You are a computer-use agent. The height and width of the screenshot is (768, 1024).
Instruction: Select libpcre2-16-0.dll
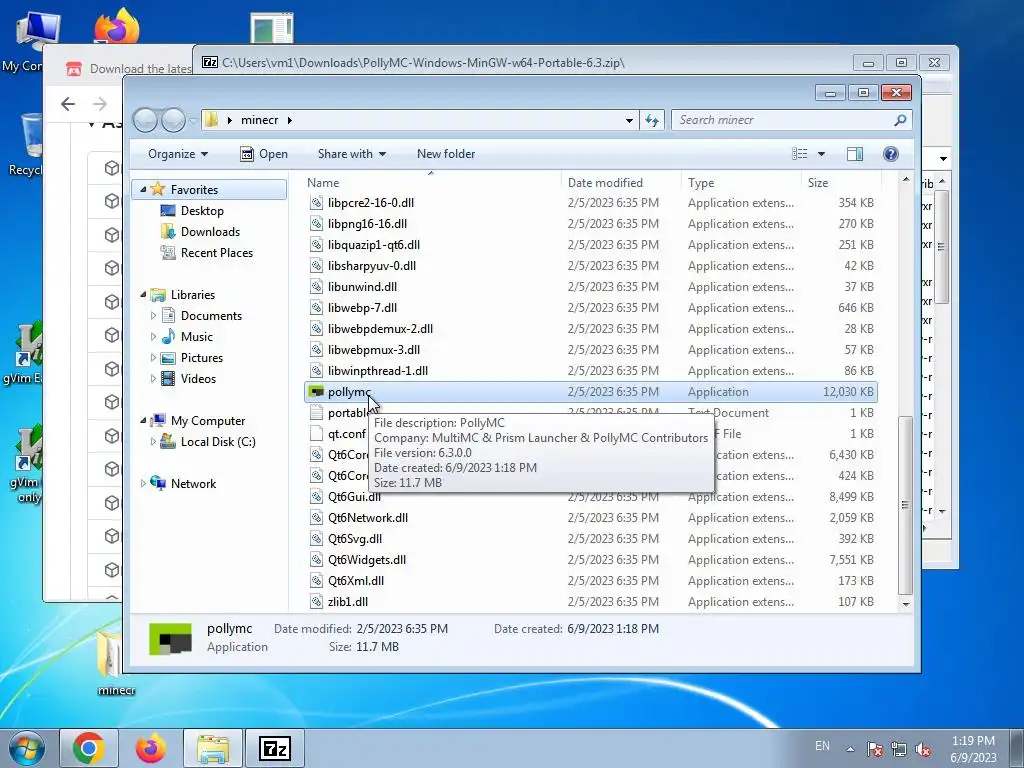[591, 203]
